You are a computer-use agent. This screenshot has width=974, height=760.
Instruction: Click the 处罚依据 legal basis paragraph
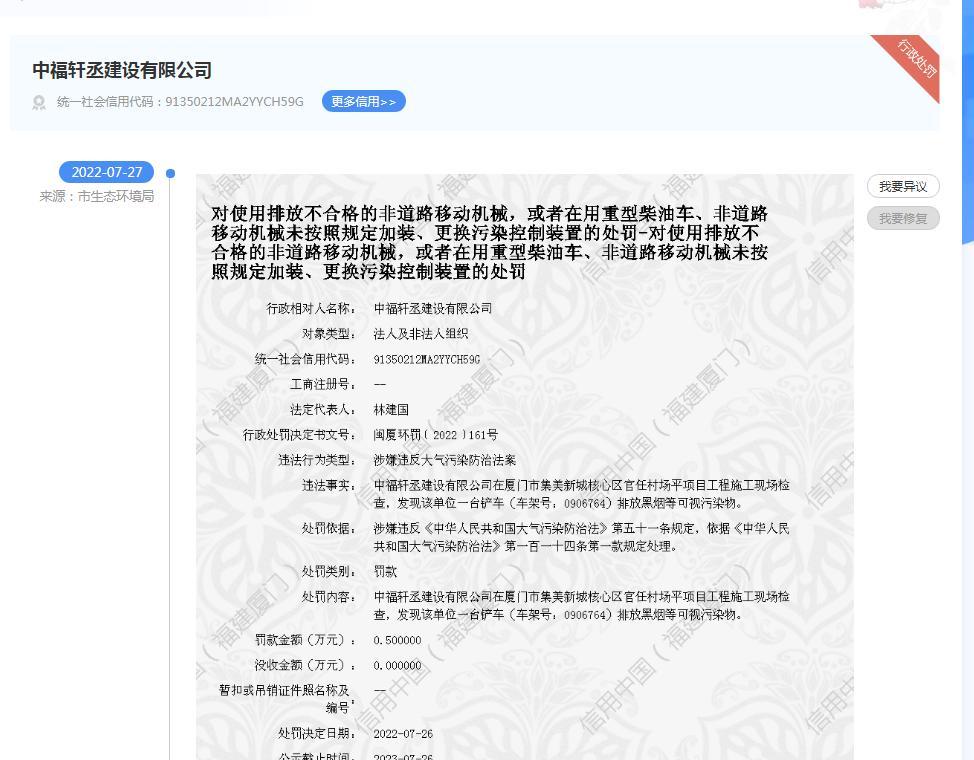coord(581,538)
